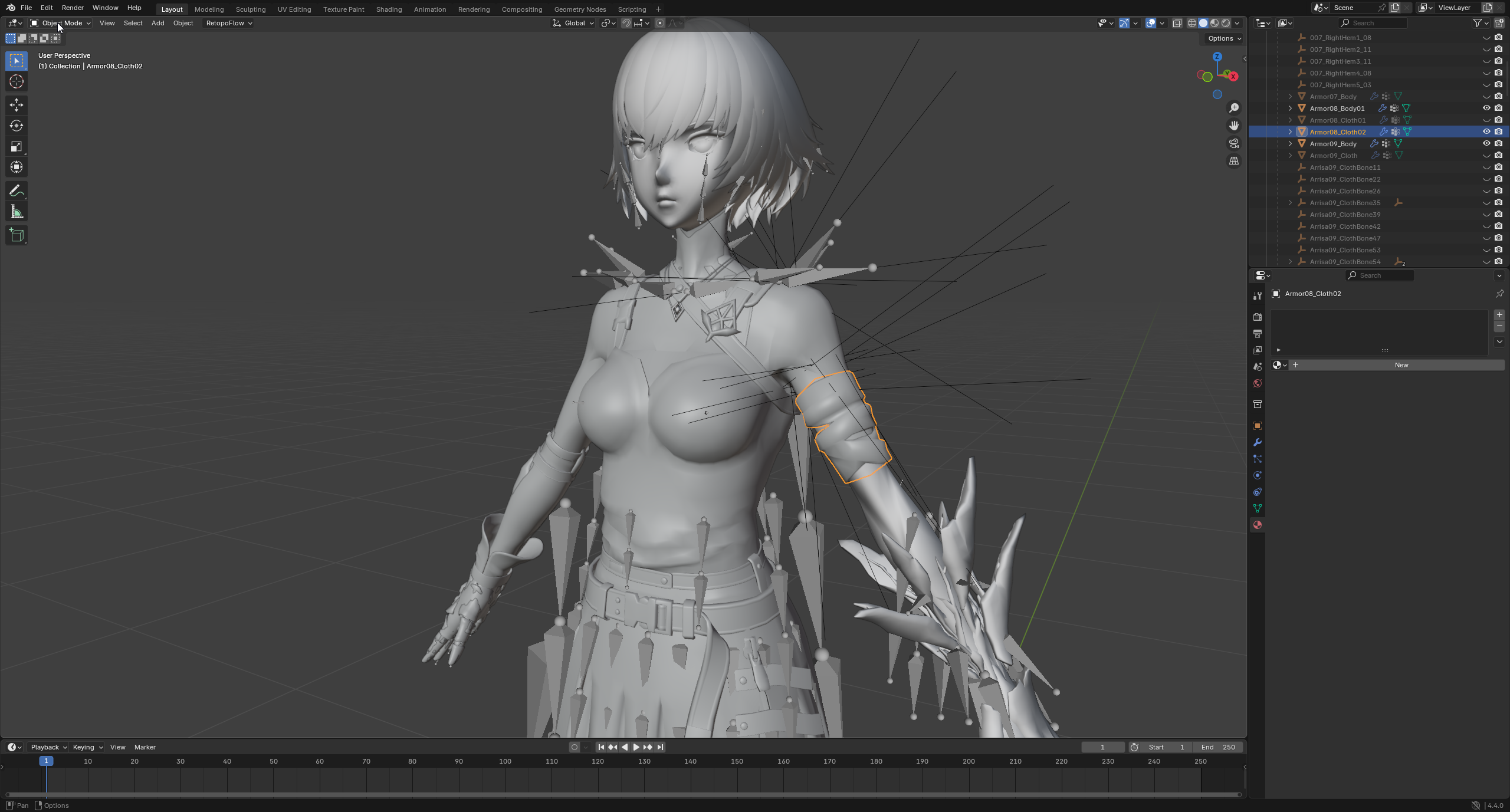Click the Pan view hand icon
Screen dimensions: 1510x812
tap(1233, 126)
